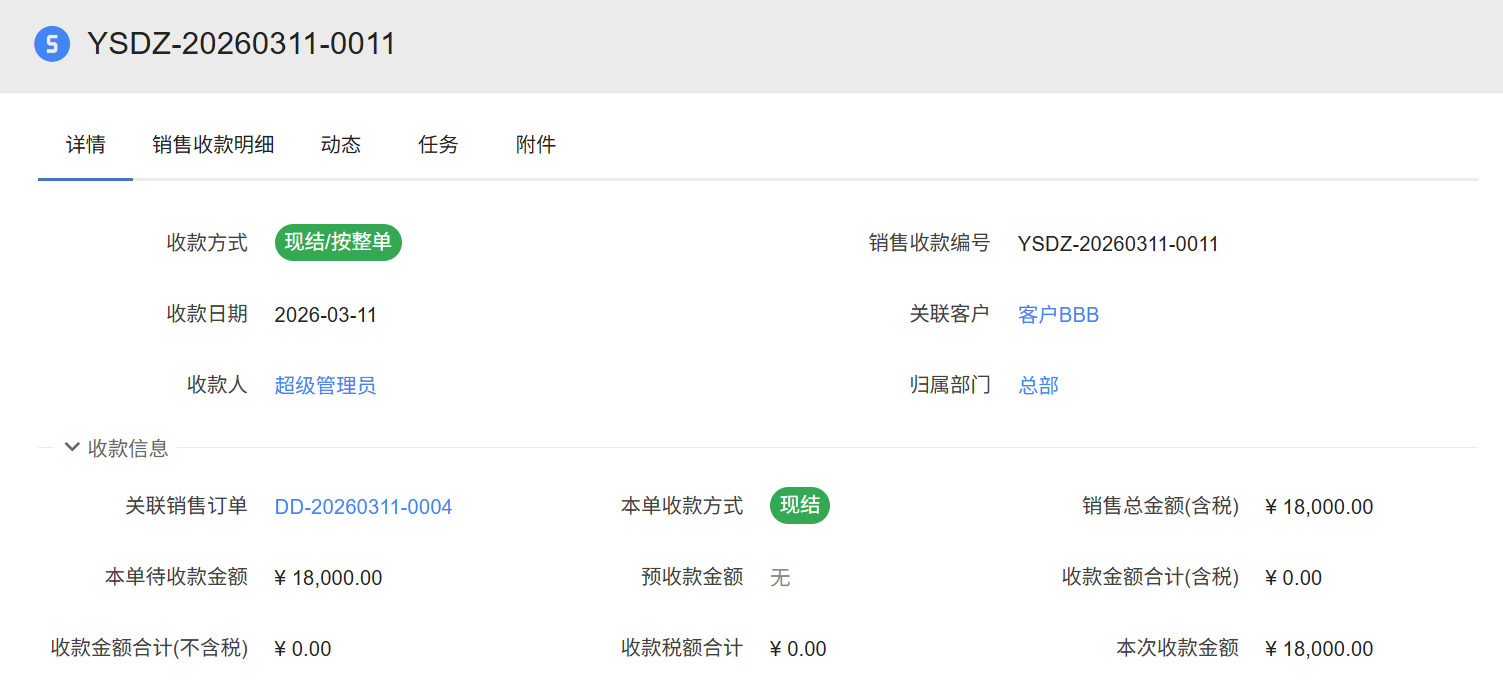Click the 本单待收款金额 amount value

tap(328, 578)
